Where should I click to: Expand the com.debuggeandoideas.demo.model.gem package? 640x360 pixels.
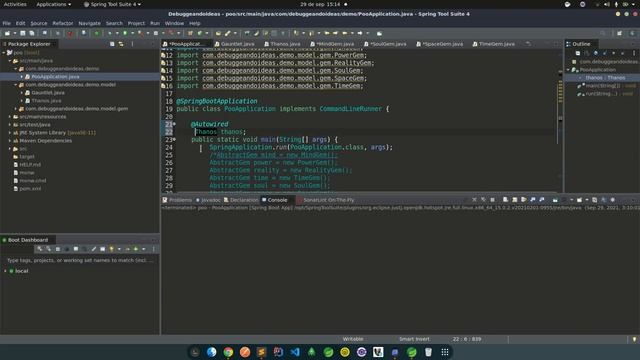pos(16,109)
